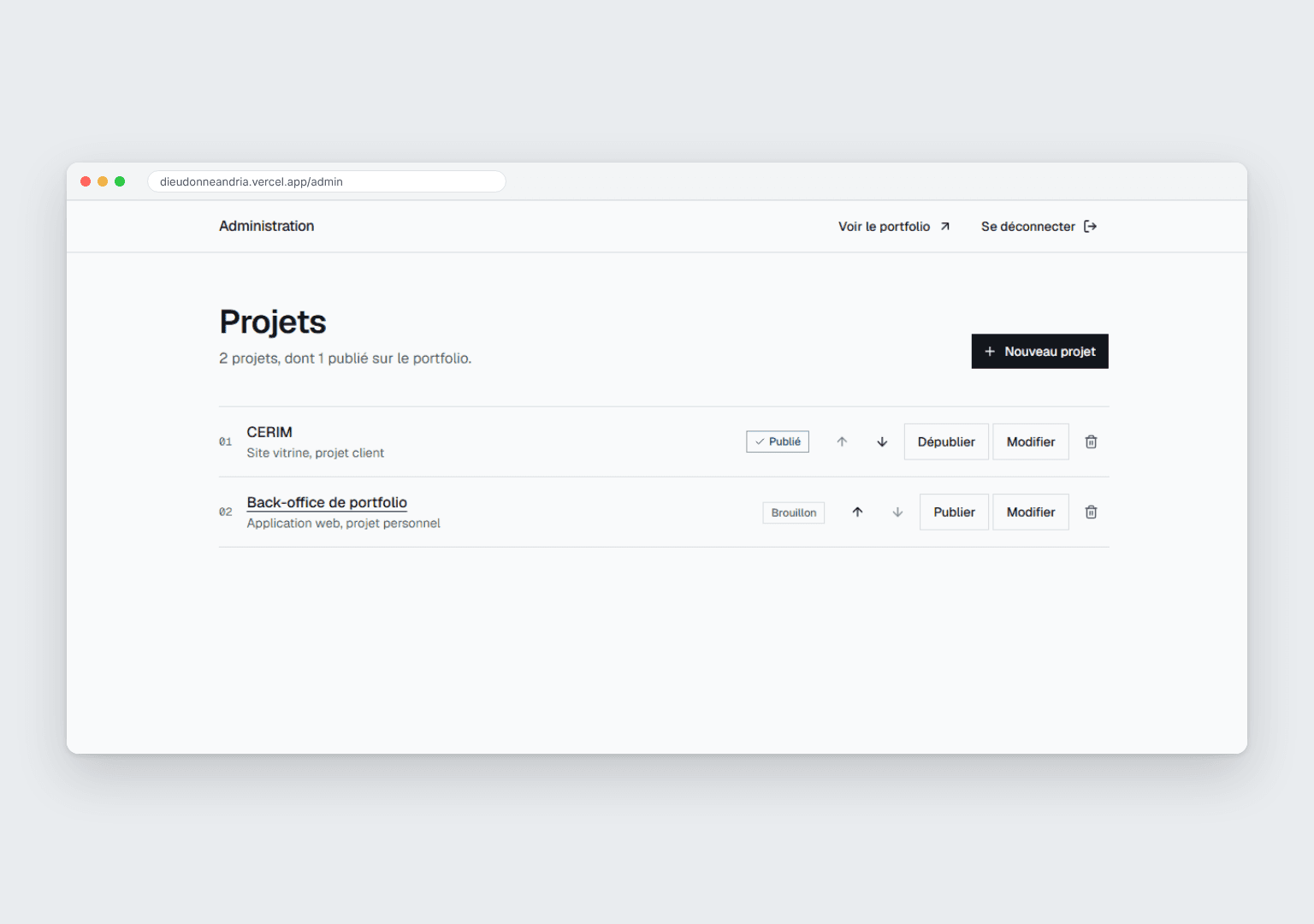
Task: Minimize the window with yellow button
Action: point(103,181)
